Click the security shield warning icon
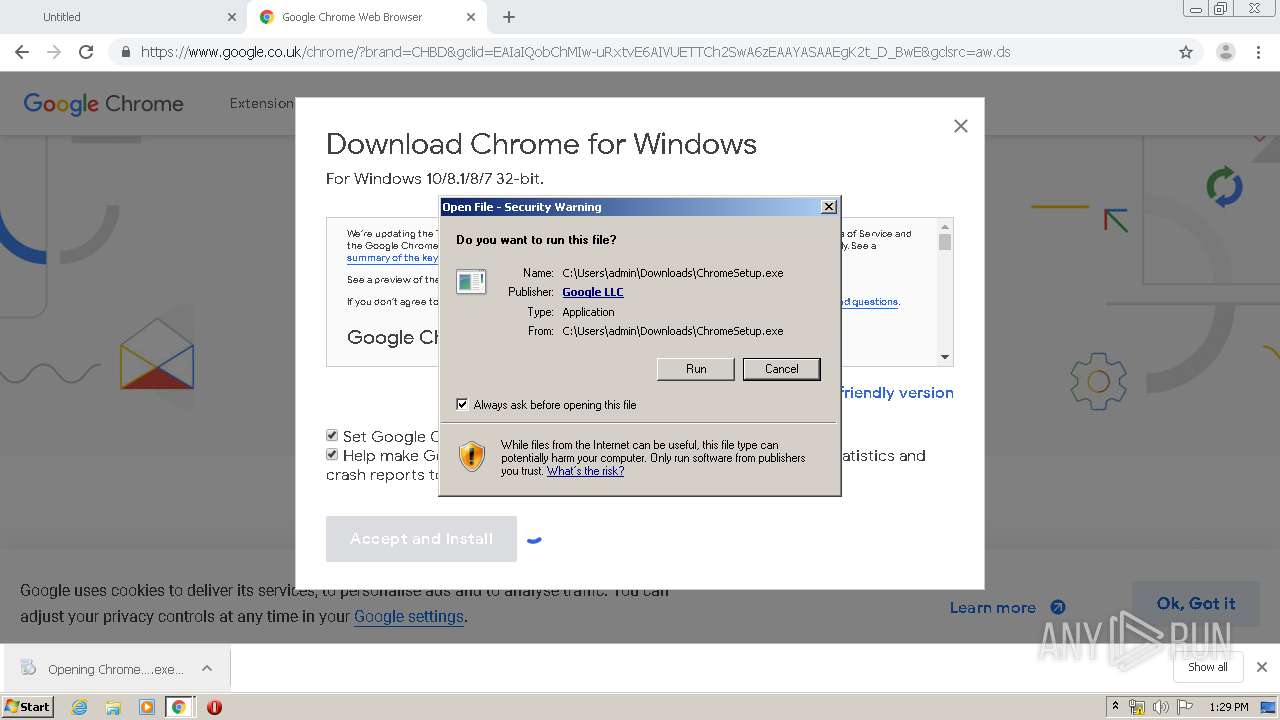Screen dimensions: 1280x720 click(x=472, y=457)
